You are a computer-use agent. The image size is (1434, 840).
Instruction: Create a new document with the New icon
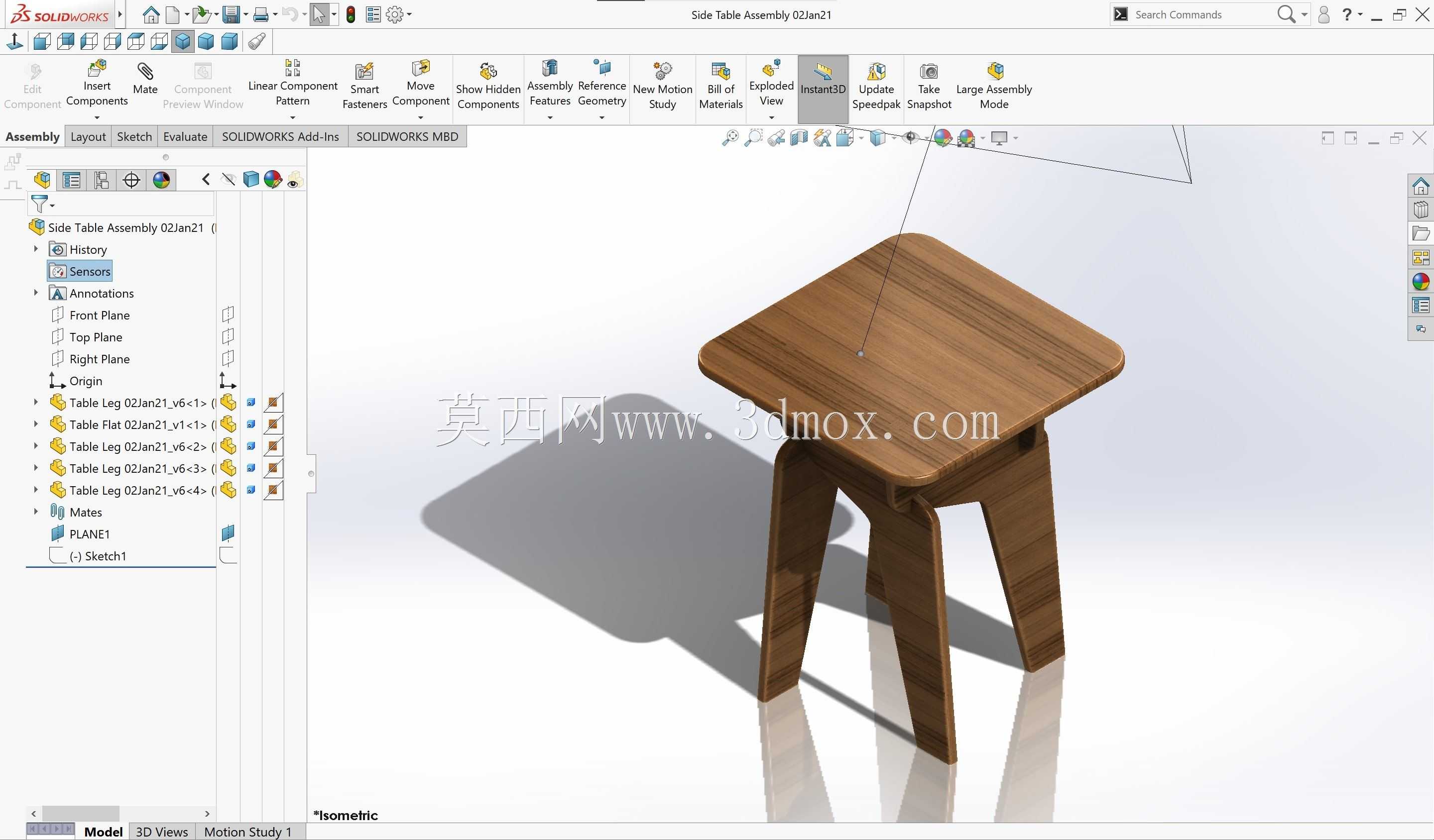pos(172,14)
